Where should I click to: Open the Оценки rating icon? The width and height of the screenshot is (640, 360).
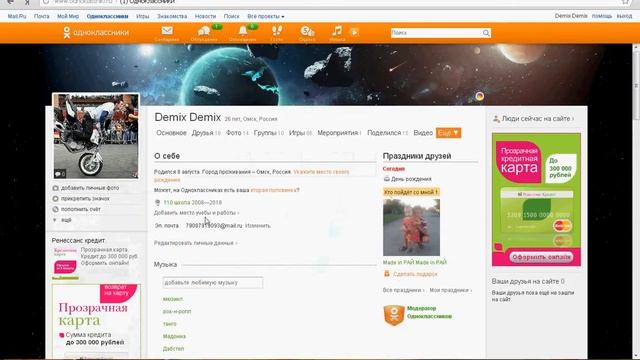[307, 31]
